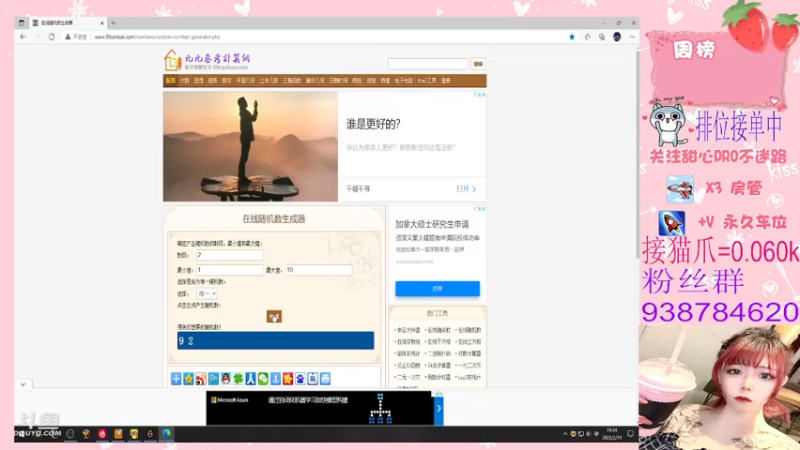Open the 平面几何 nav menu item
This screenshot has height=450, width=800.
(x=245, y=81)
